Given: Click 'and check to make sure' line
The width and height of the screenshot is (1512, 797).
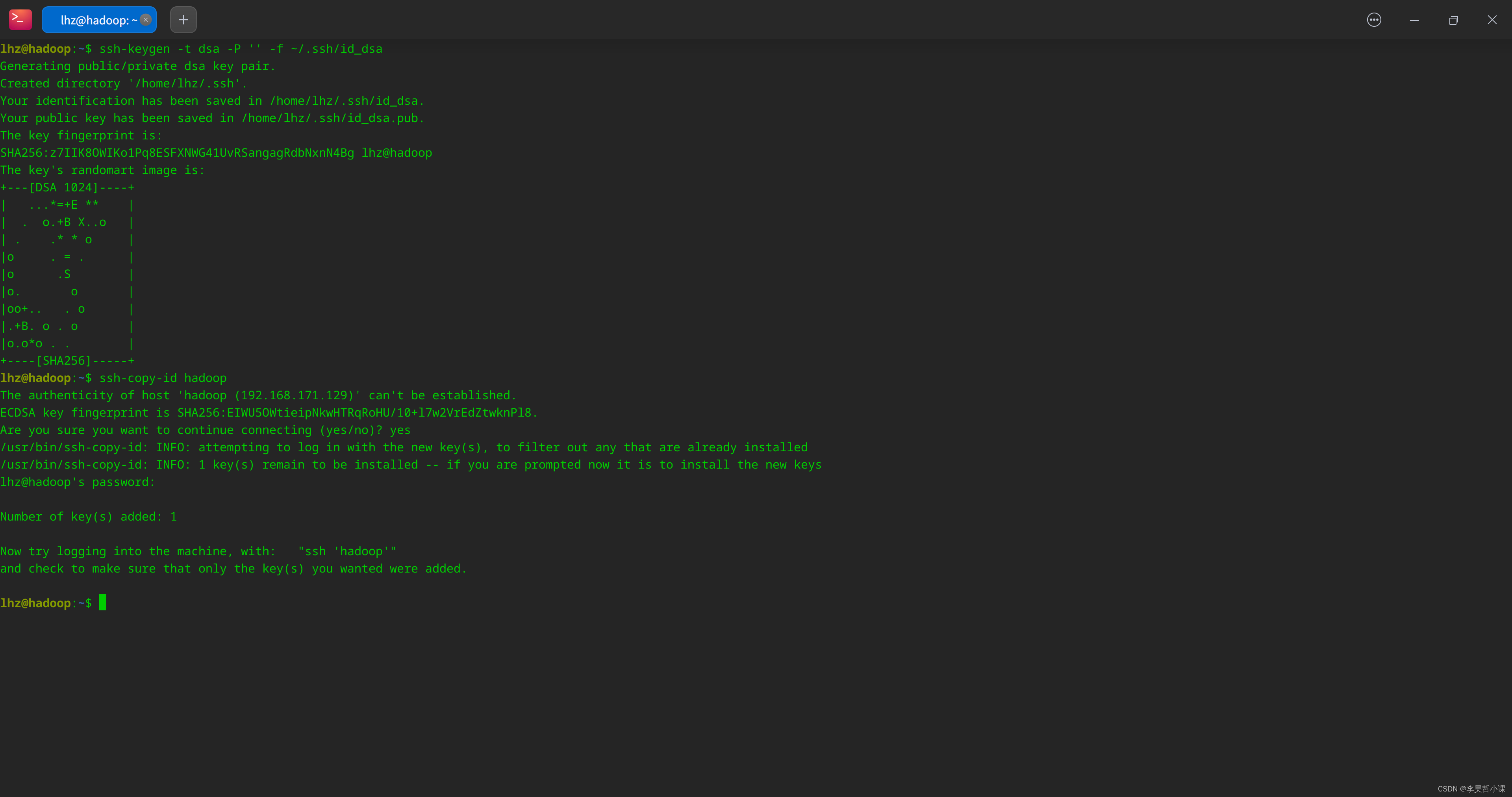Looking at the screenshot, I should coord(233,569).
